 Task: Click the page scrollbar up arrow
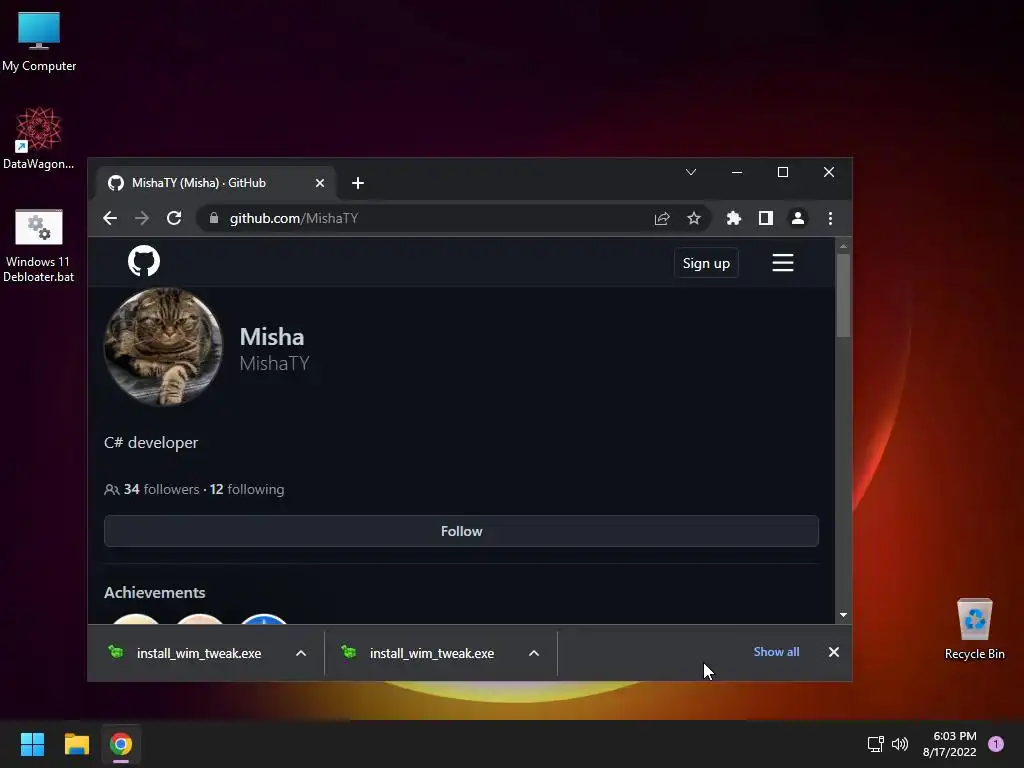tap(843, 246)
